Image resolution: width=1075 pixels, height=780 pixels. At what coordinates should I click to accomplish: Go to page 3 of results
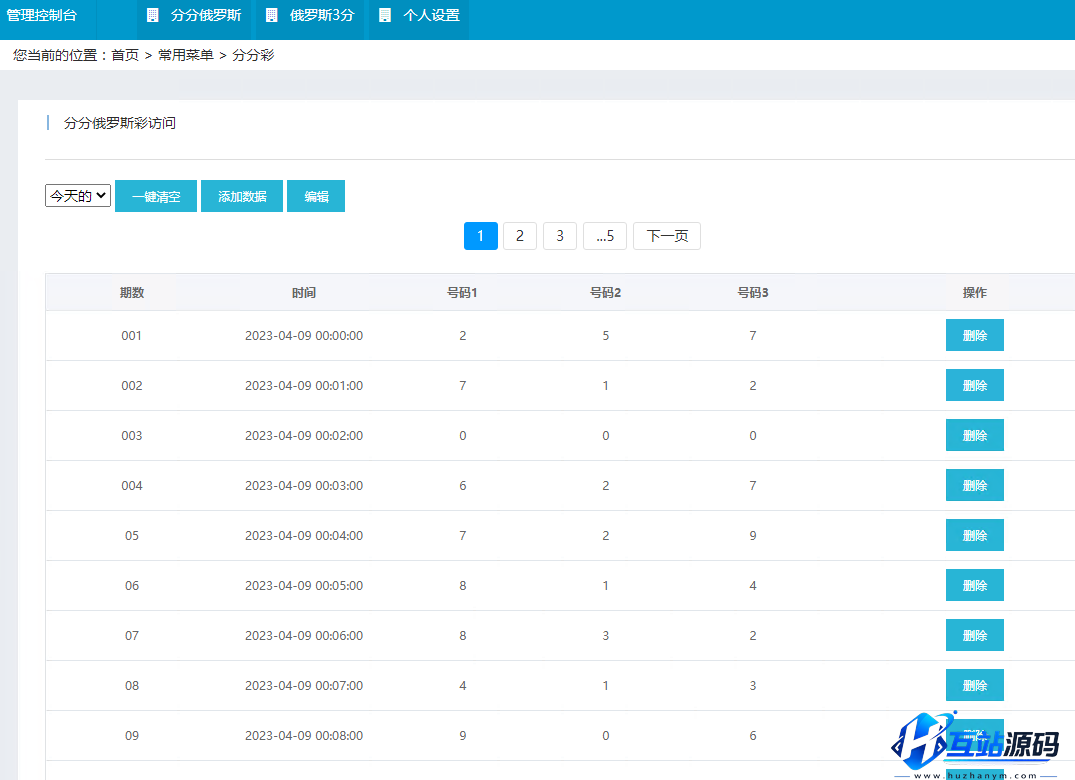point(560,236)
